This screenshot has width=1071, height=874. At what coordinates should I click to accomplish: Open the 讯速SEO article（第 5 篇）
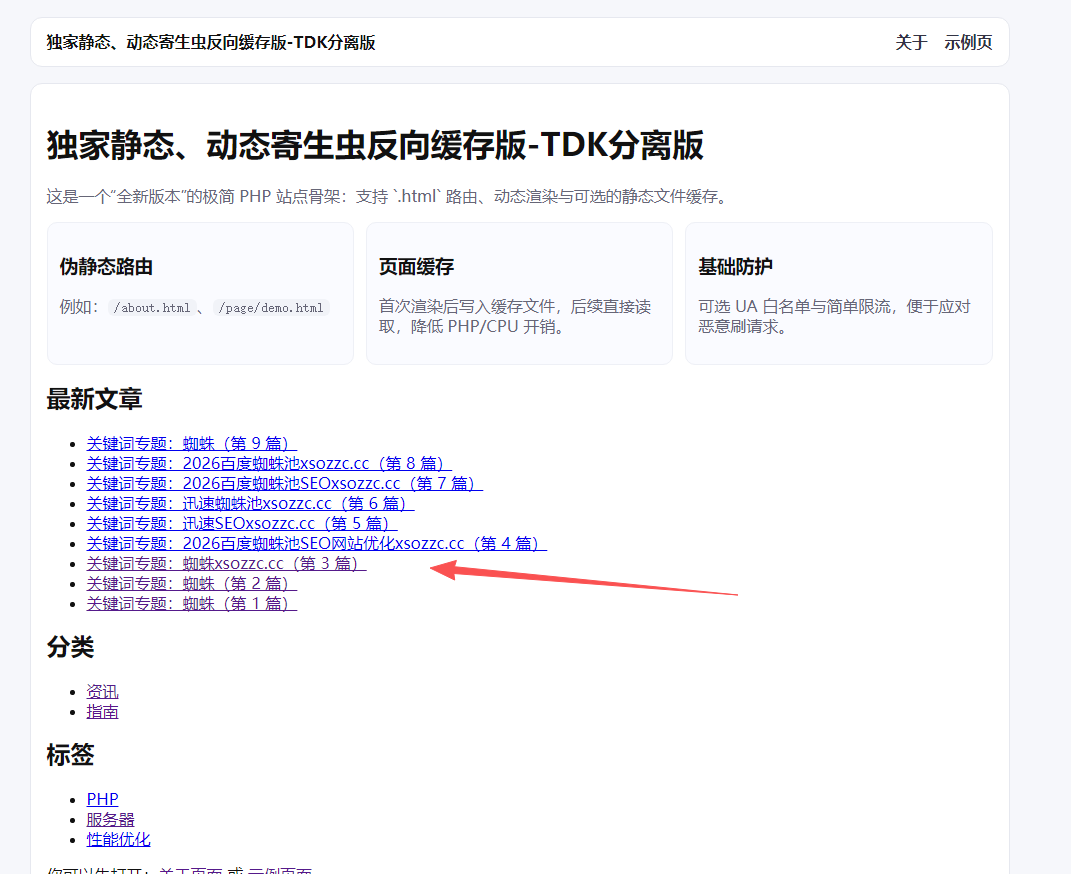click(242, 524)
